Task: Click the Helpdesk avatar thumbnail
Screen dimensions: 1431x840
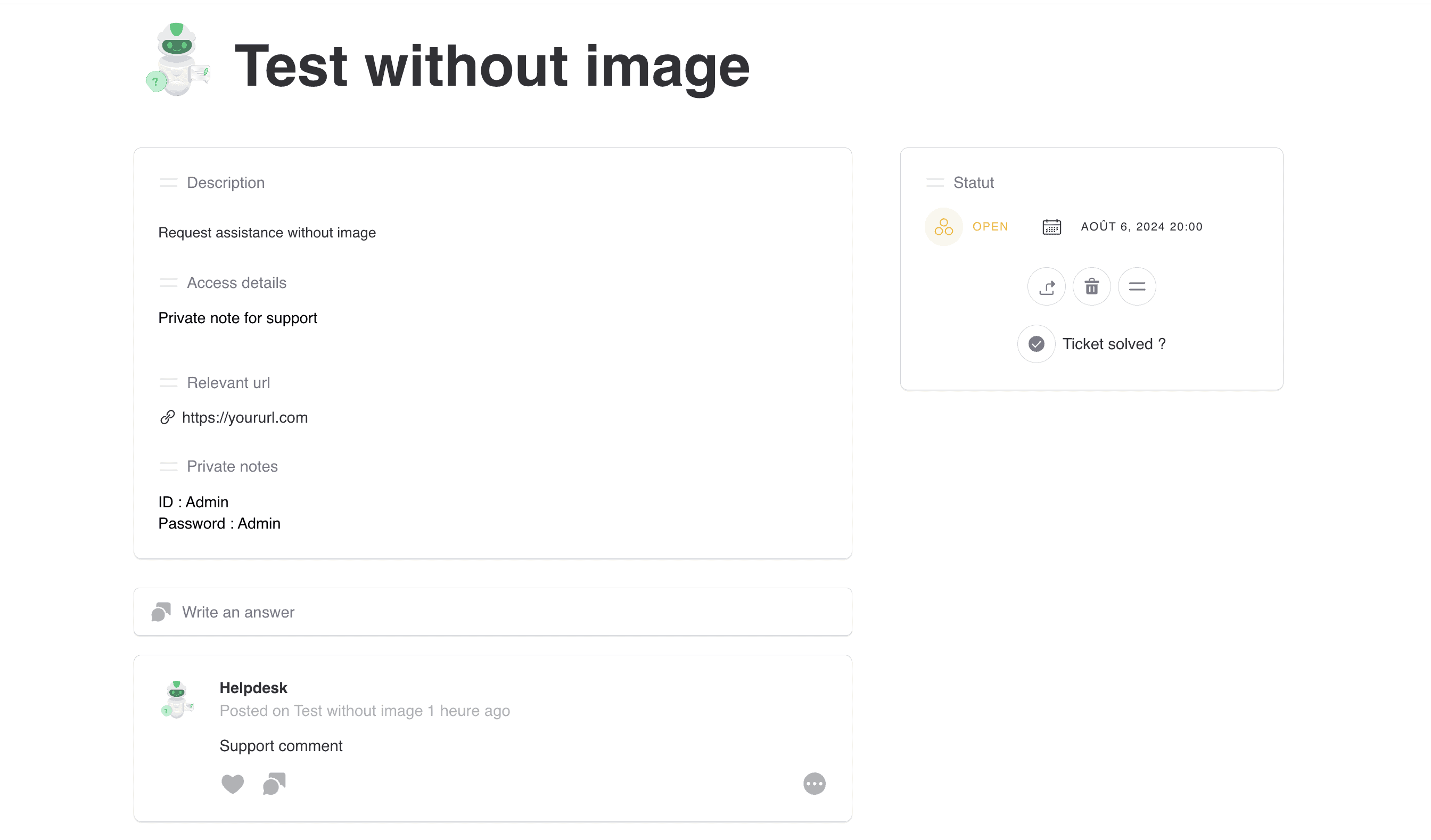Action: [177, 698]
